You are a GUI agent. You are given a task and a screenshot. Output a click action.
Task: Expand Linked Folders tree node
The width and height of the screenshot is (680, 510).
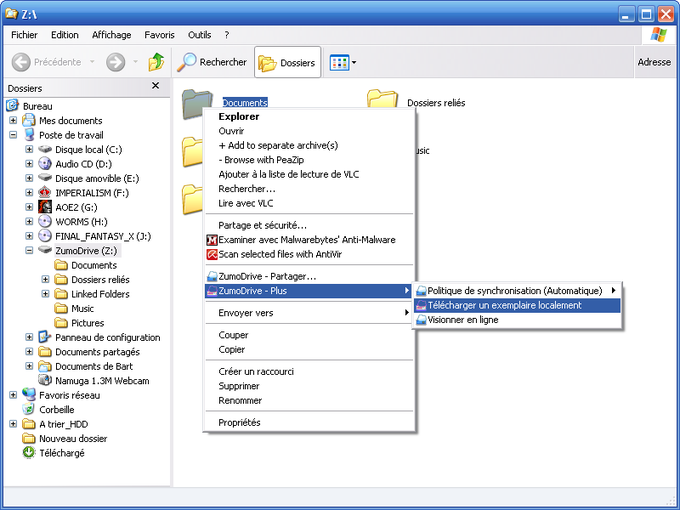coord(45,294)
